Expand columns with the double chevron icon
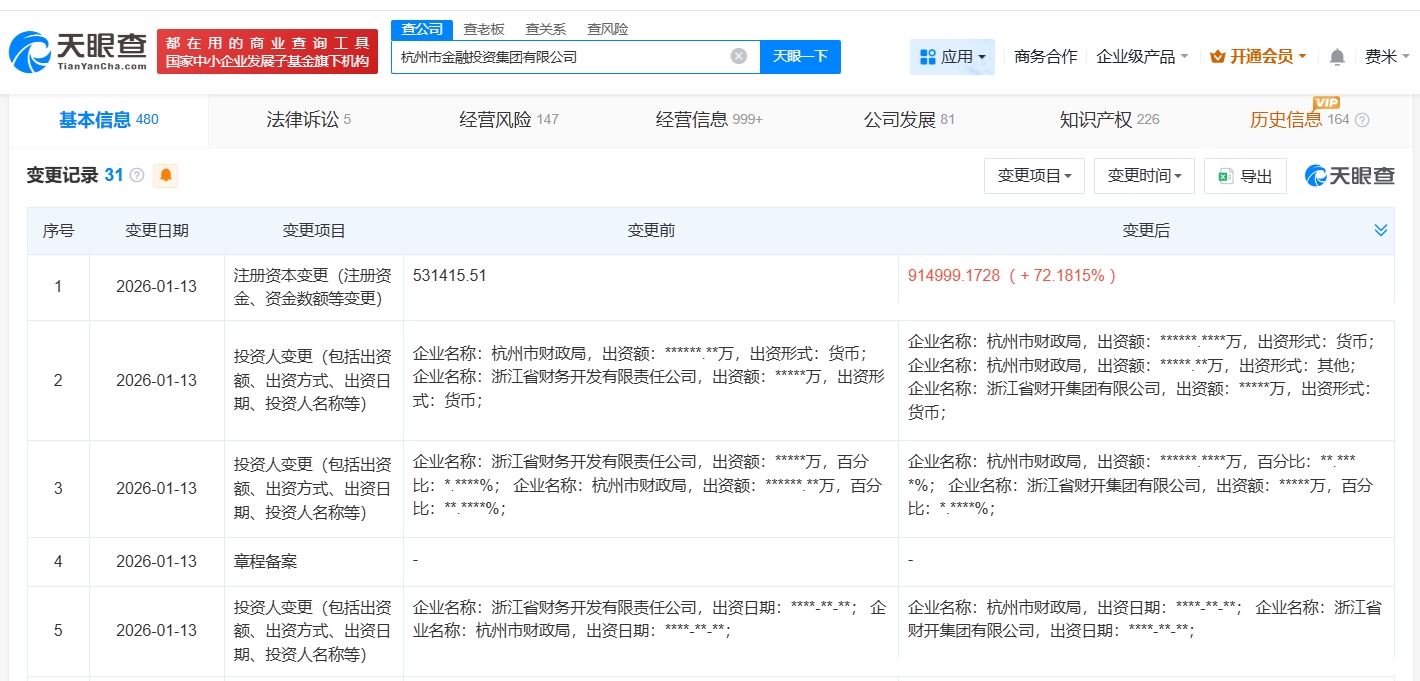The height and width of the screenshot is (681, 1420). pos(1380,230)
